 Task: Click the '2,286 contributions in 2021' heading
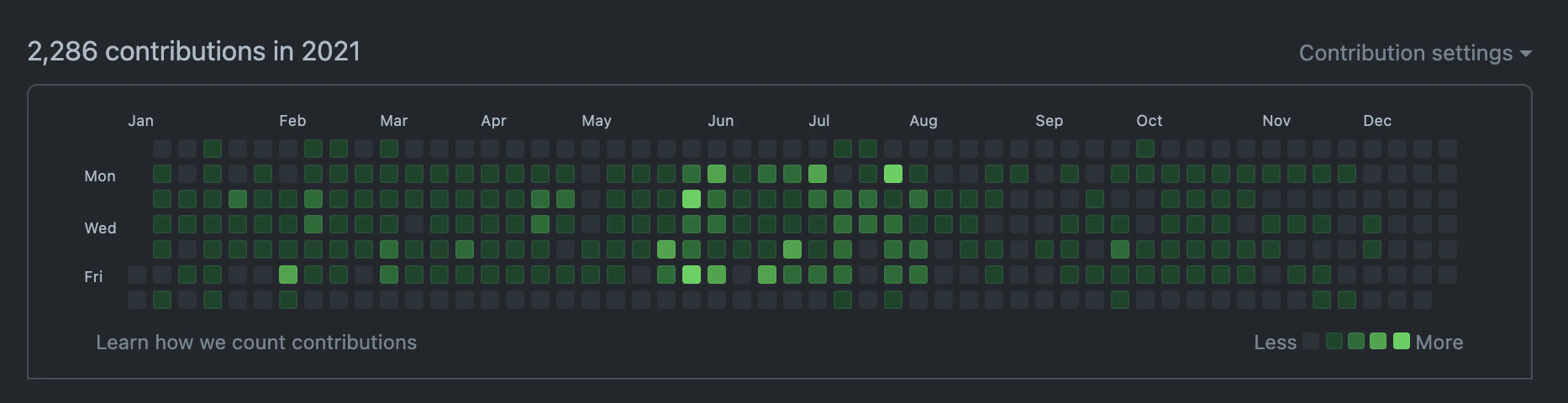pos(194,51)
